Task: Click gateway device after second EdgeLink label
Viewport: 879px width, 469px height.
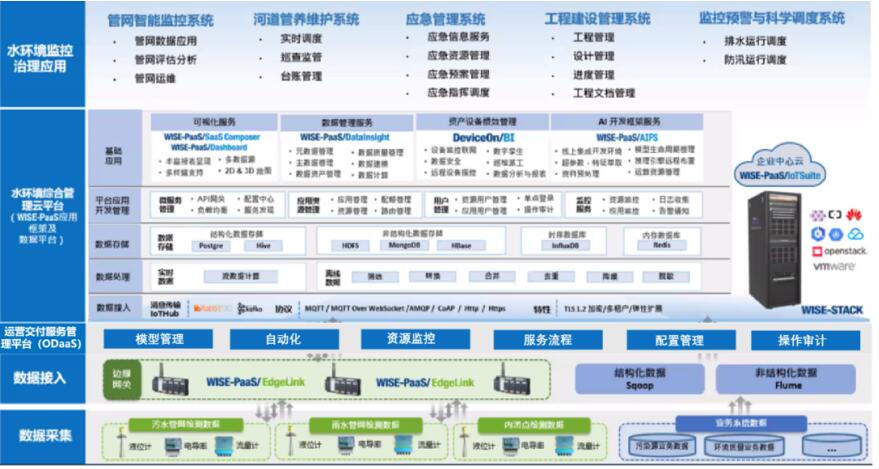Action: pyautogui.click(x=512, y=380)
